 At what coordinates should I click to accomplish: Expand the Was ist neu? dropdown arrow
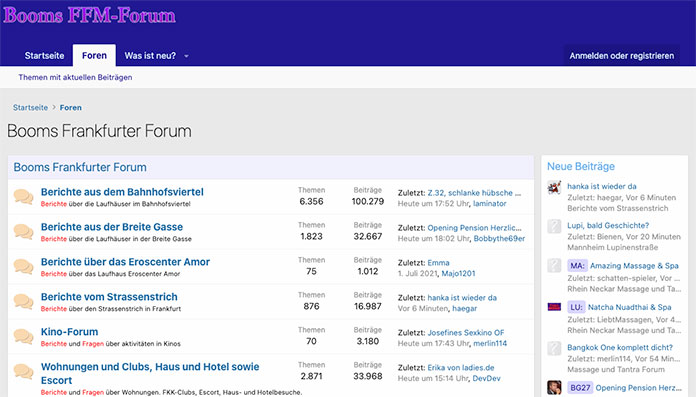[186, 56]
